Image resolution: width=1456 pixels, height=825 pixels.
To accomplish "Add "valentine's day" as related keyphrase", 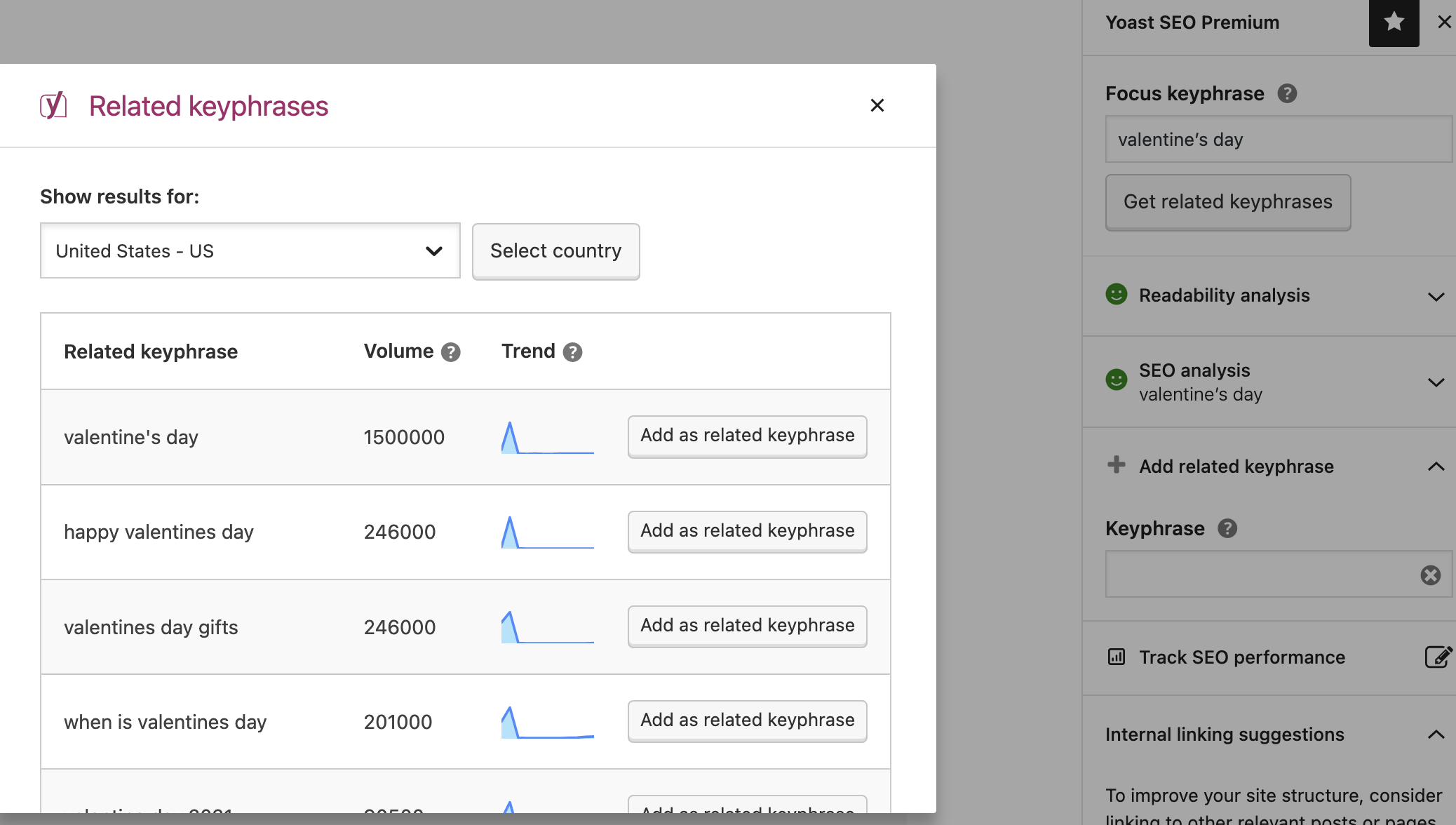I will [747, 436].
